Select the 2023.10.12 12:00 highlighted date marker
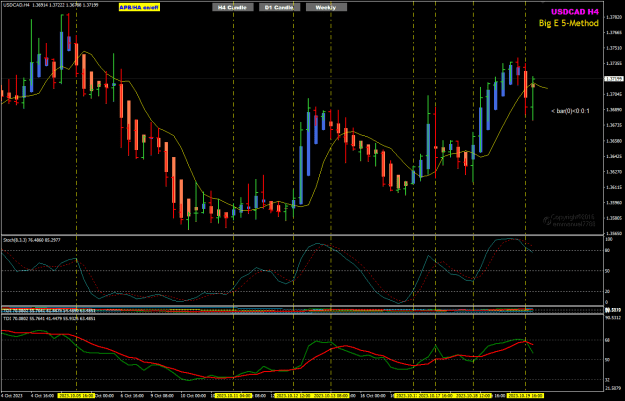This screenshot has height=401, width=625. 294,396
